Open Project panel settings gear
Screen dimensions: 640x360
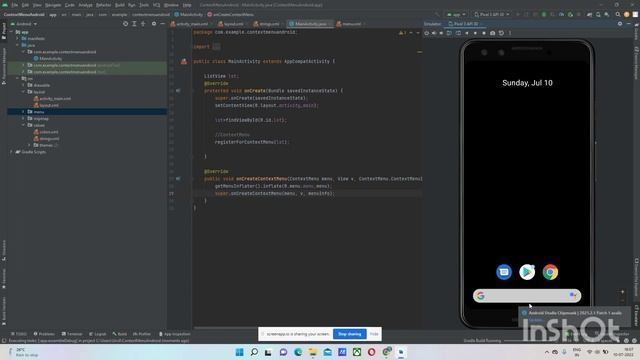154,24
